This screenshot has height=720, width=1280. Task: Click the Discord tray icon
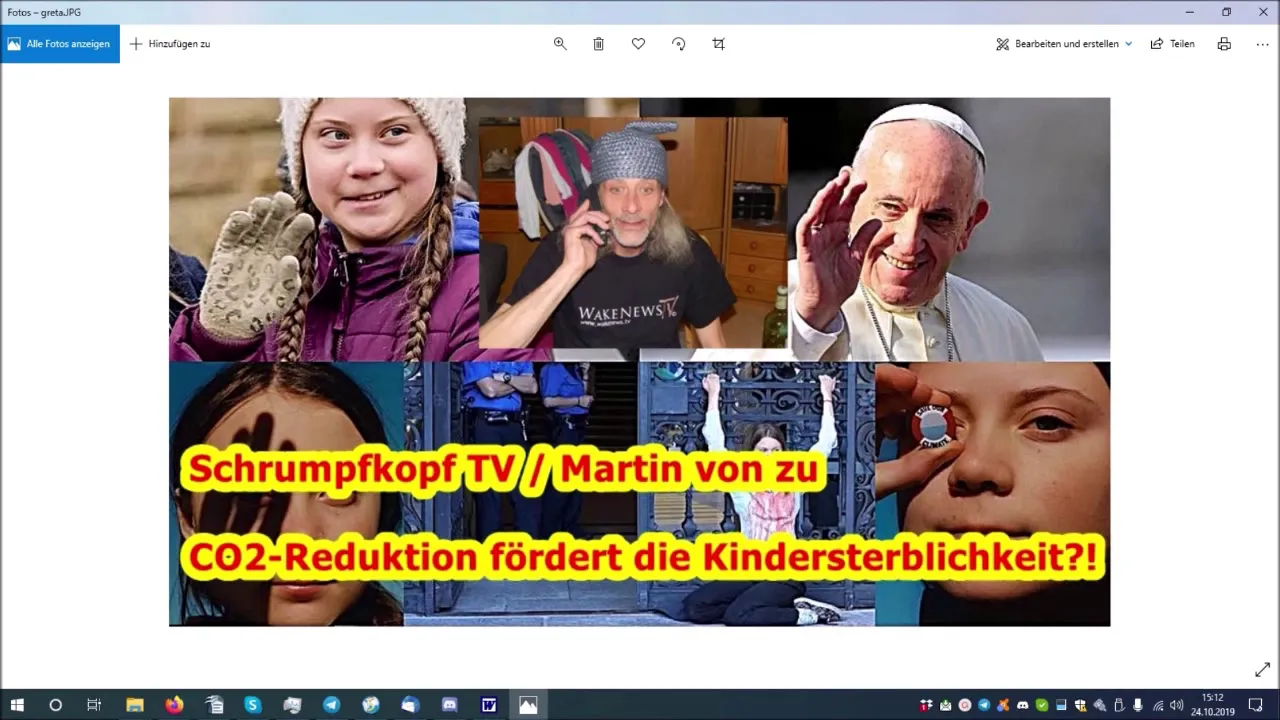[x=1022, y=705]
